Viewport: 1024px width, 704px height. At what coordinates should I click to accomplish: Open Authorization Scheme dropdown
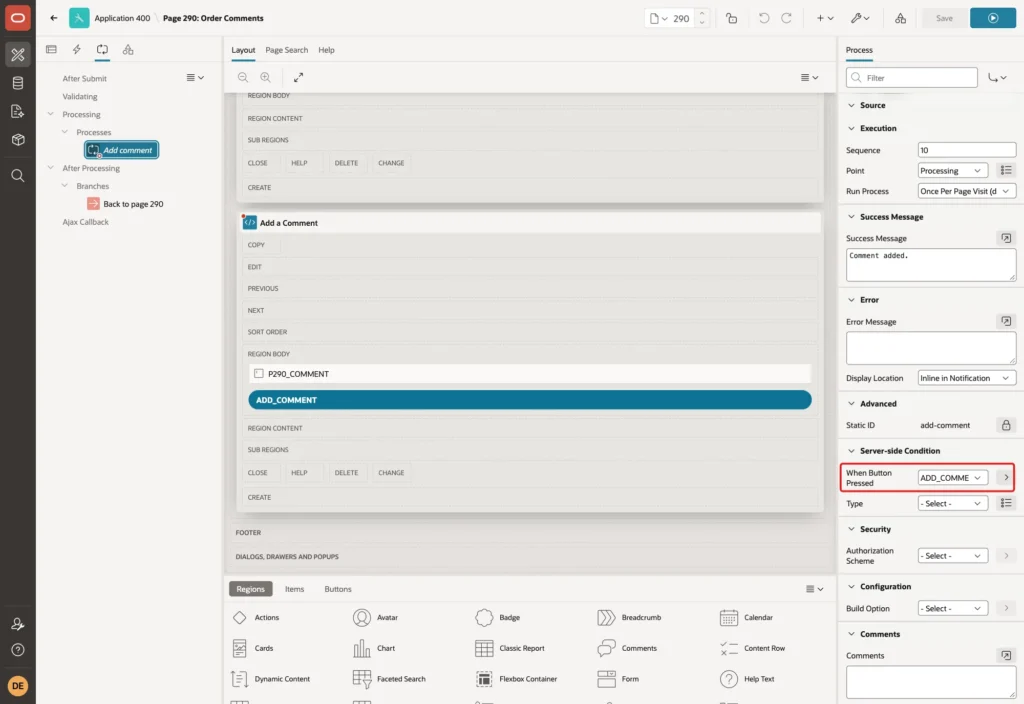(952, 556)
